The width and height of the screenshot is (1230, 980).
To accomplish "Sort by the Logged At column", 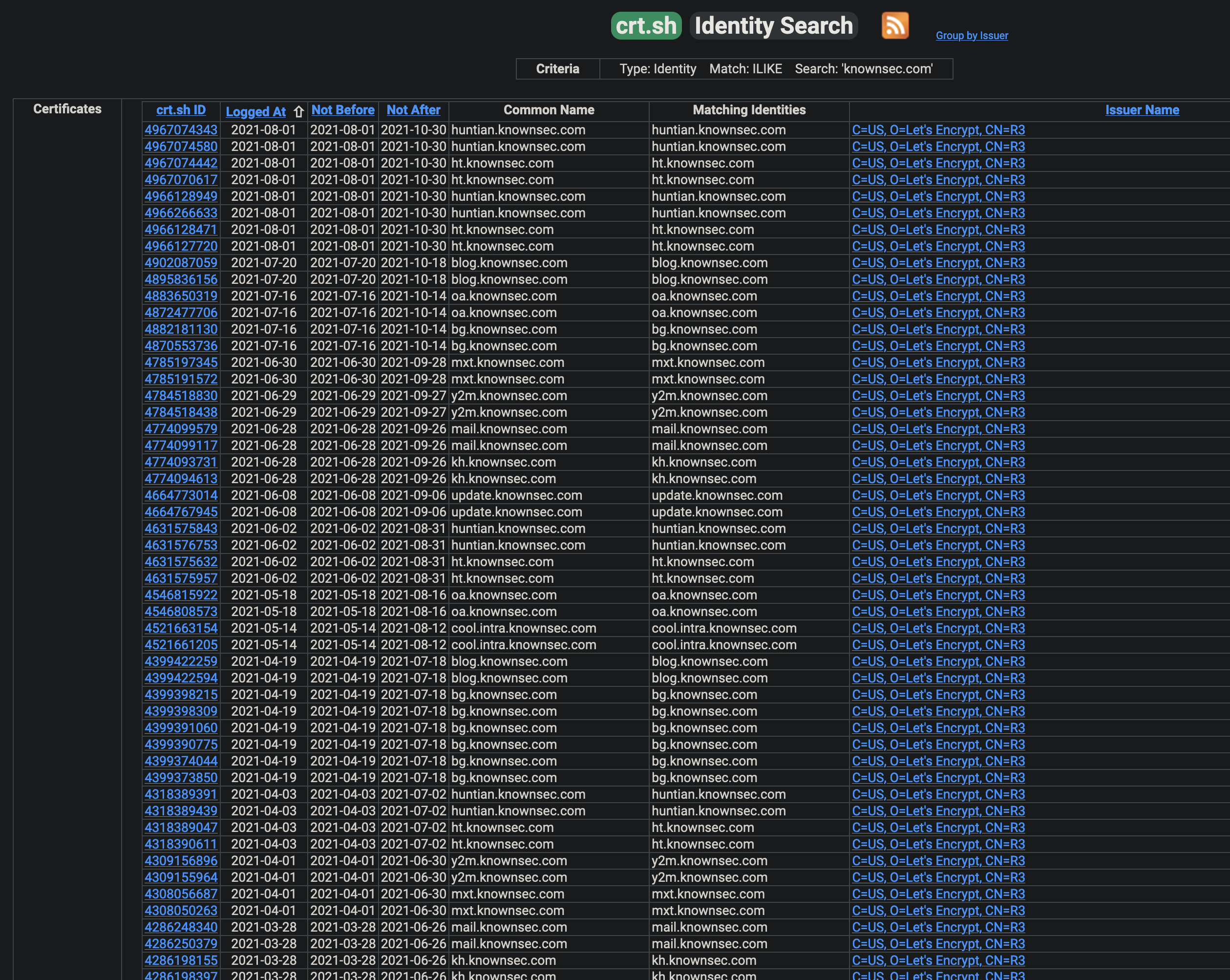I will point(255,112).
